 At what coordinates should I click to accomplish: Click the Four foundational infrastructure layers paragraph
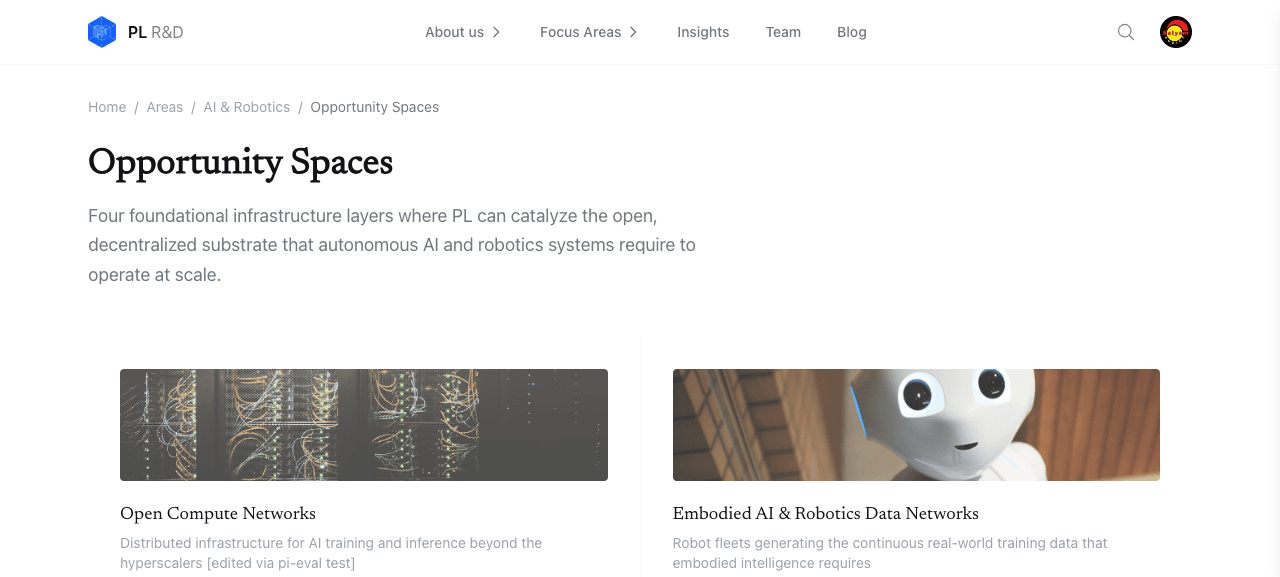point(392,245)
